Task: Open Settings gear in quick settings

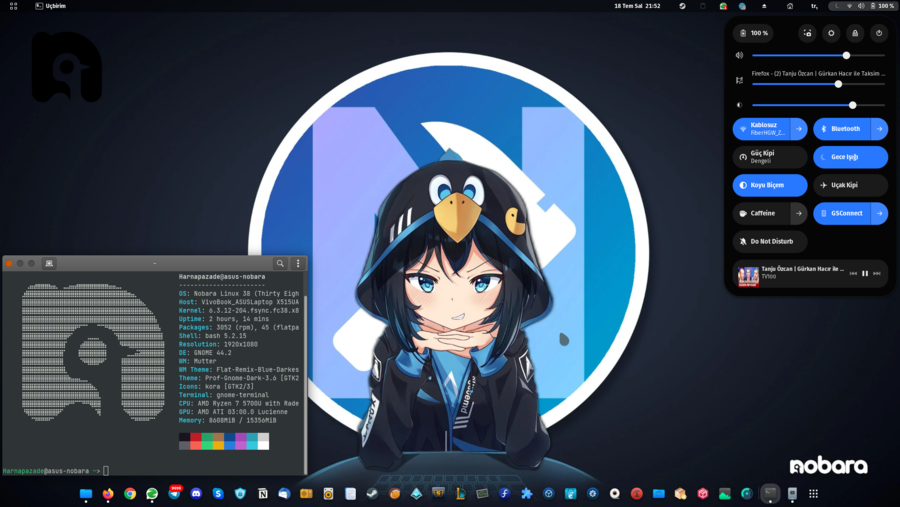Action: [x=831, y=33]
